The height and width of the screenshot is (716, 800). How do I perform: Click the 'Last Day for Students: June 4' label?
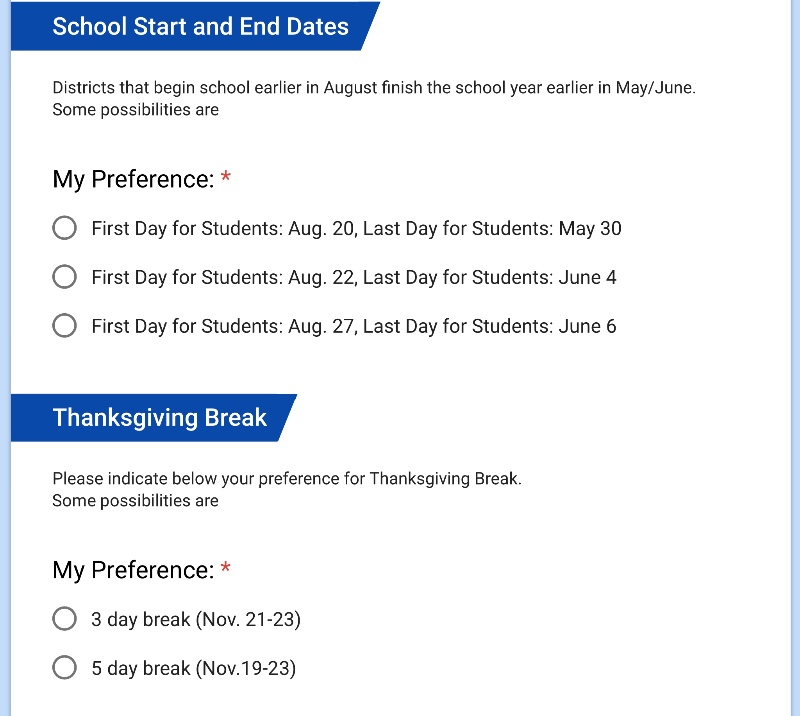(489, 278)
